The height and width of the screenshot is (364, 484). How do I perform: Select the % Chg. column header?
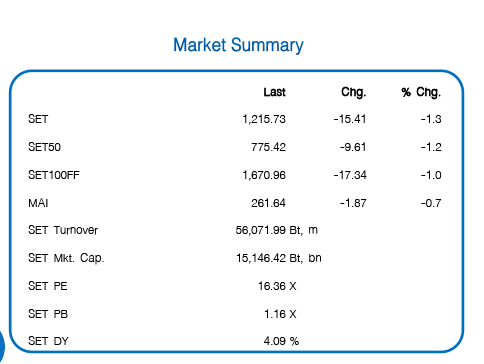[421, 92]
